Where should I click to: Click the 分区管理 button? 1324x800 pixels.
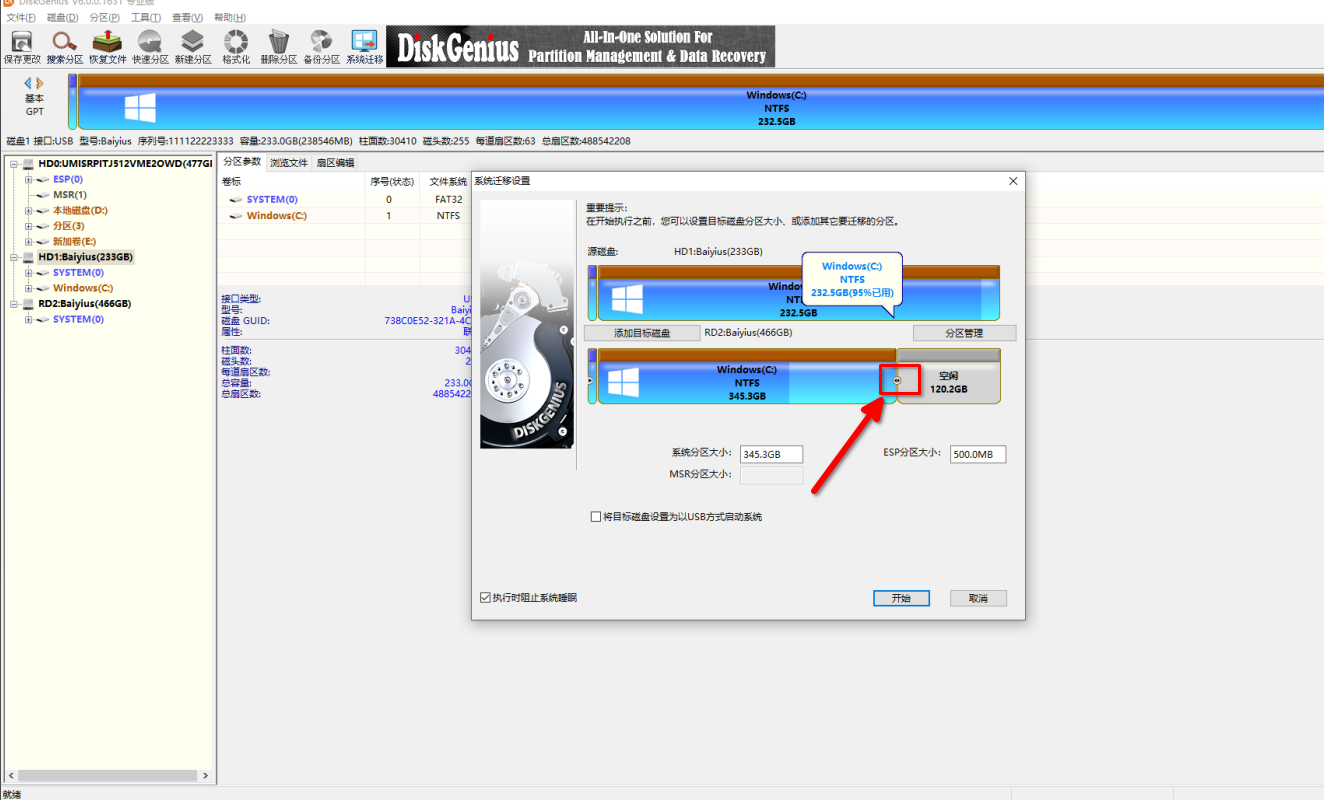coord(964,333)
